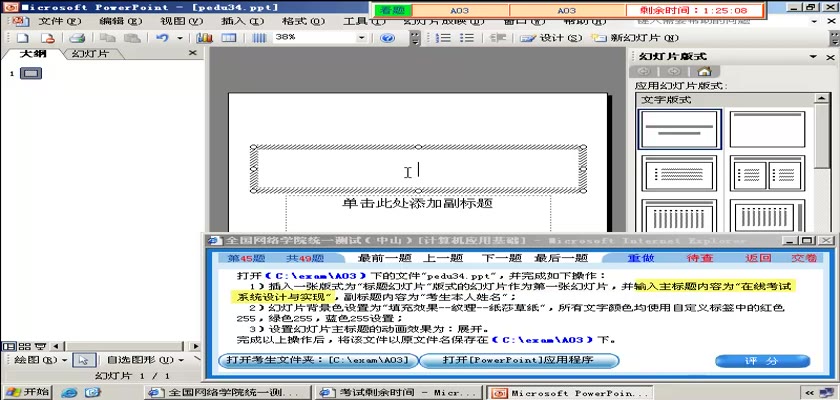The image size is (840, 400).
Task: Open the 视图 (View) menu
Action: point(182,21)
